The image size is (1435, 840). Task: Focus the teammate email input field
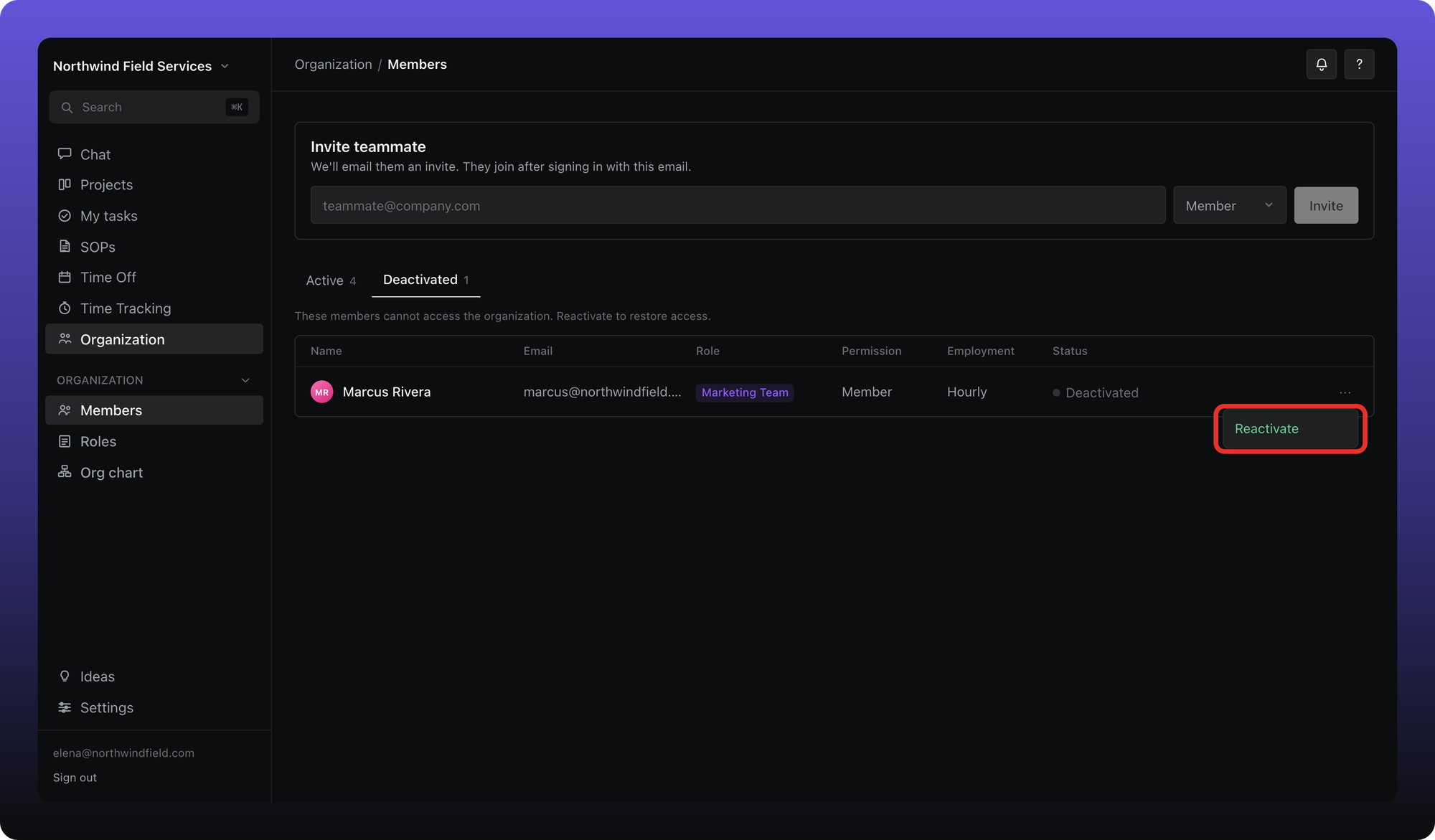738,206
